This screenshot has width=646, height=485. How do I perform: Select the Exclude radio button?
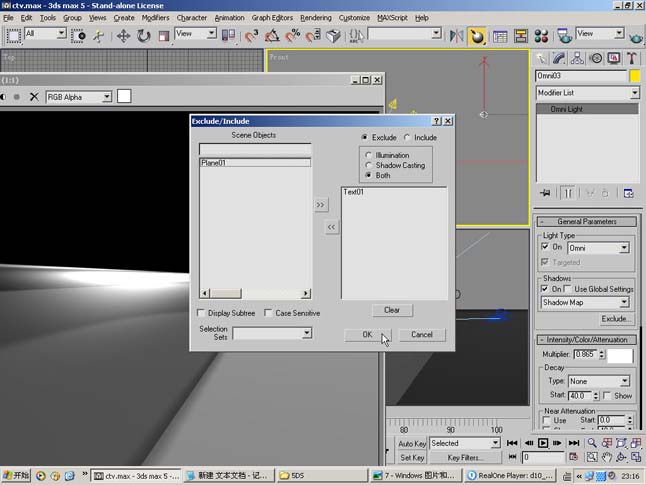[x=364, y=137]
